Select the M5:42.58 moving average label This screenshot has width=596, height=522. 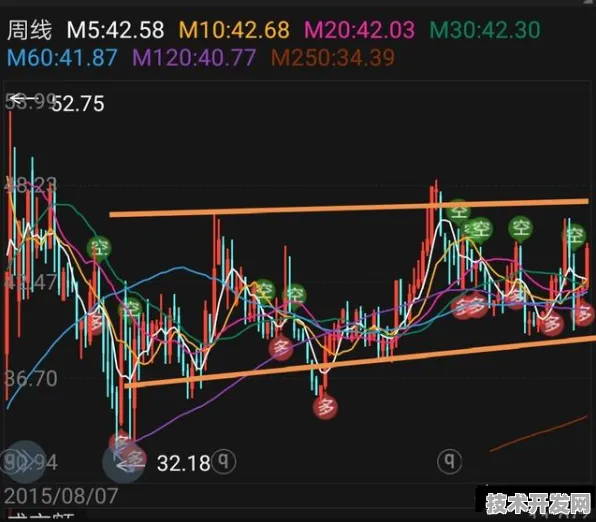(x=116, y=30)
